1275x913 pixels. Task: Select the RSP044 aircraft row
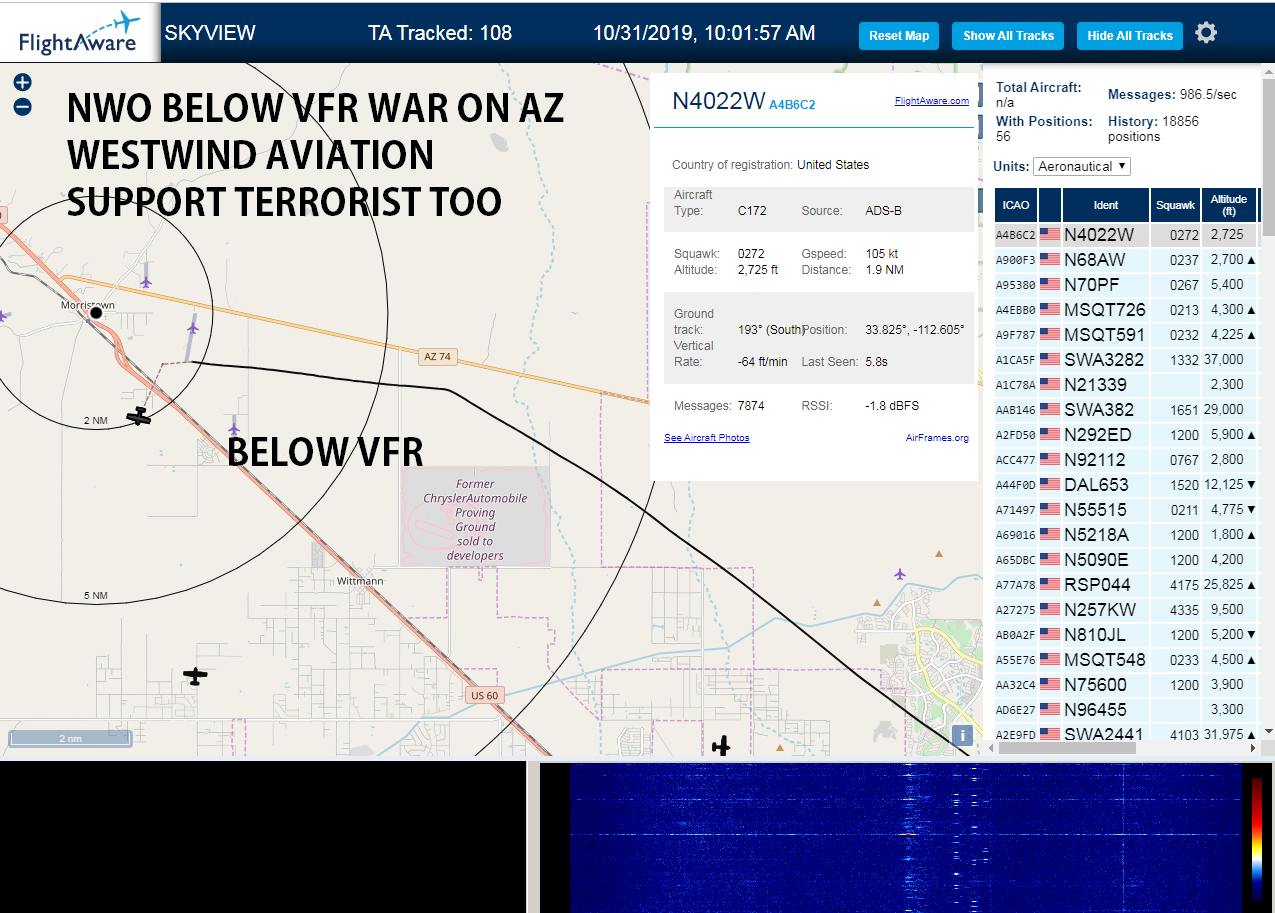point(1127,585)
